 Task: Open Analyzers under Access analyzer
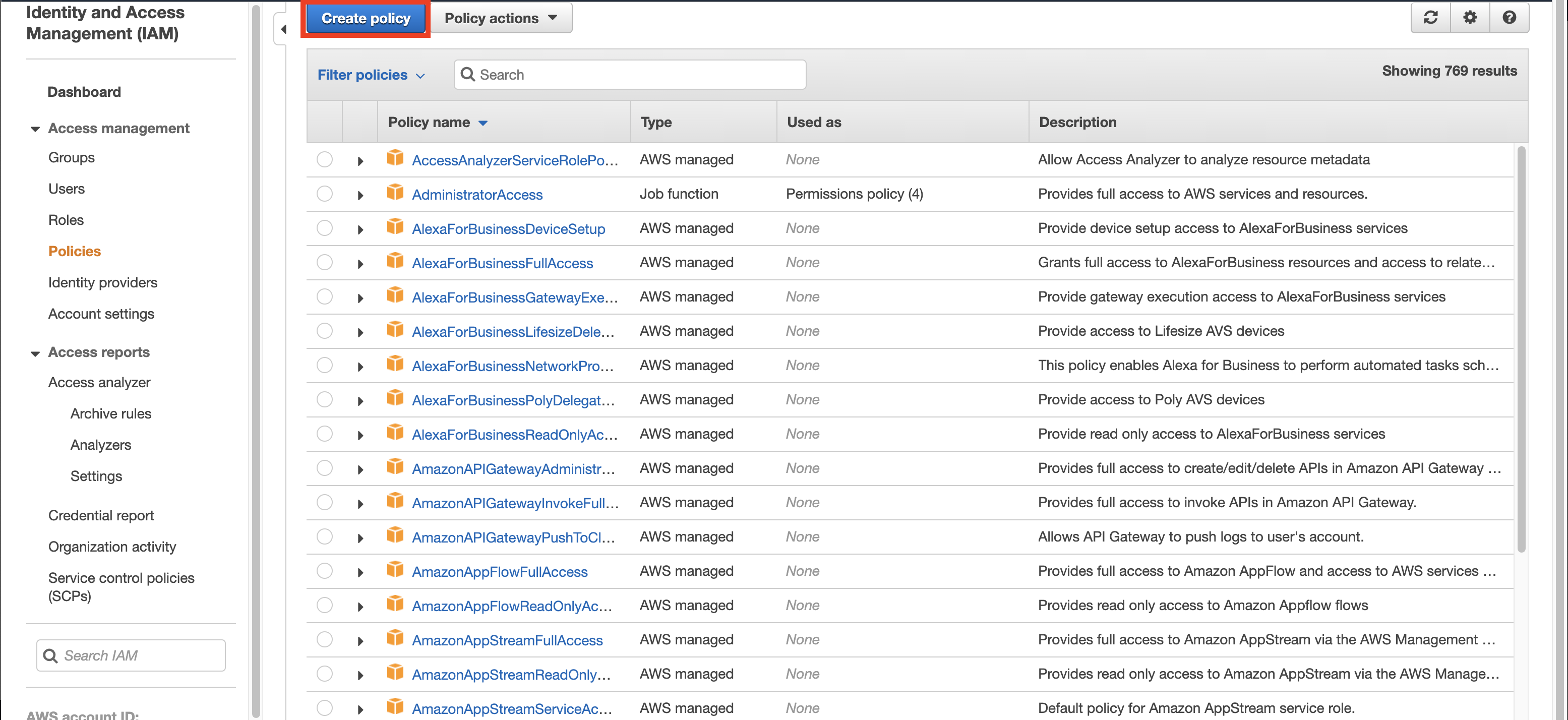pyautogui.click(x=100, y=445)
